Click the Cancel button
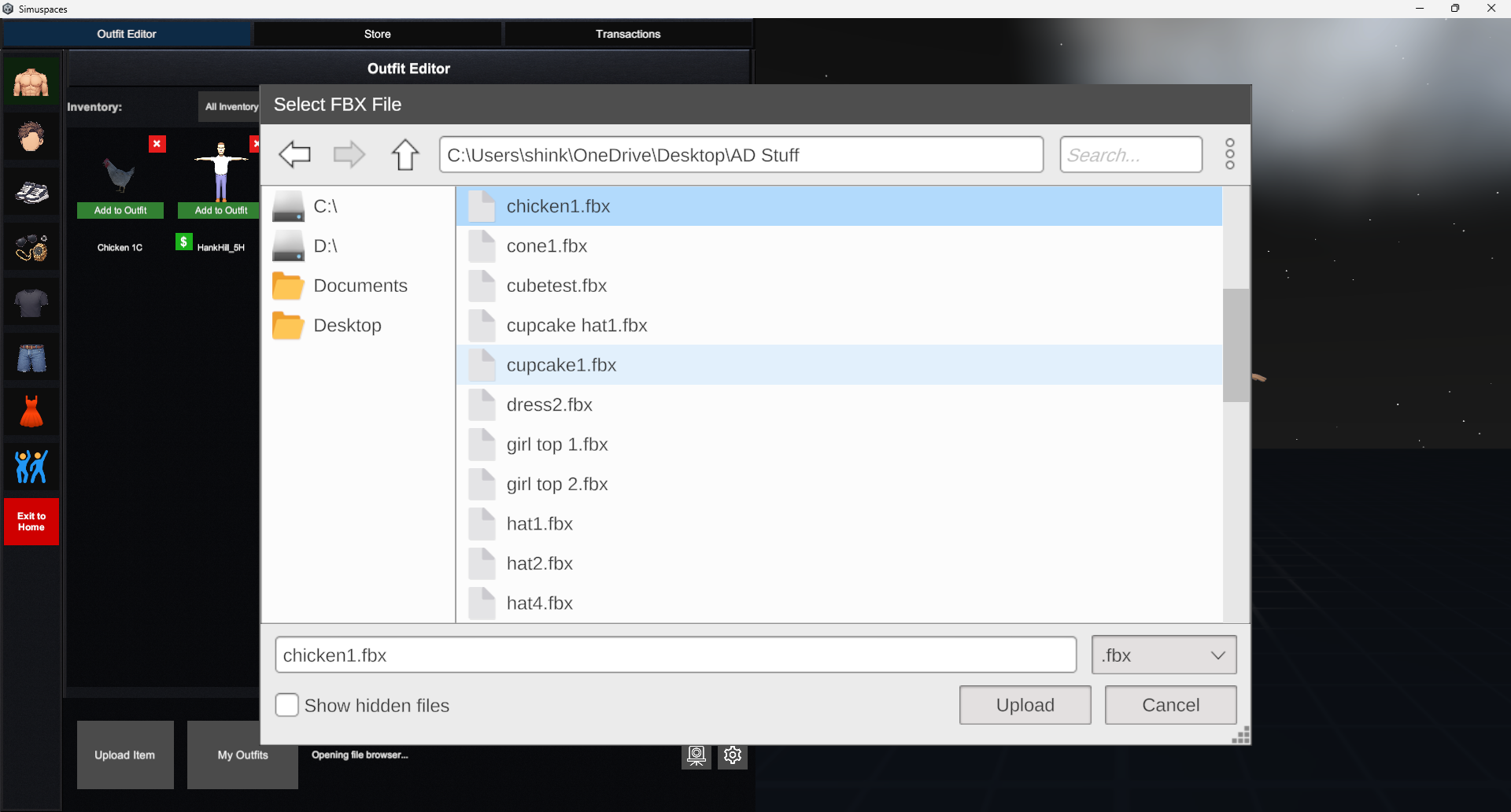 1170,705
